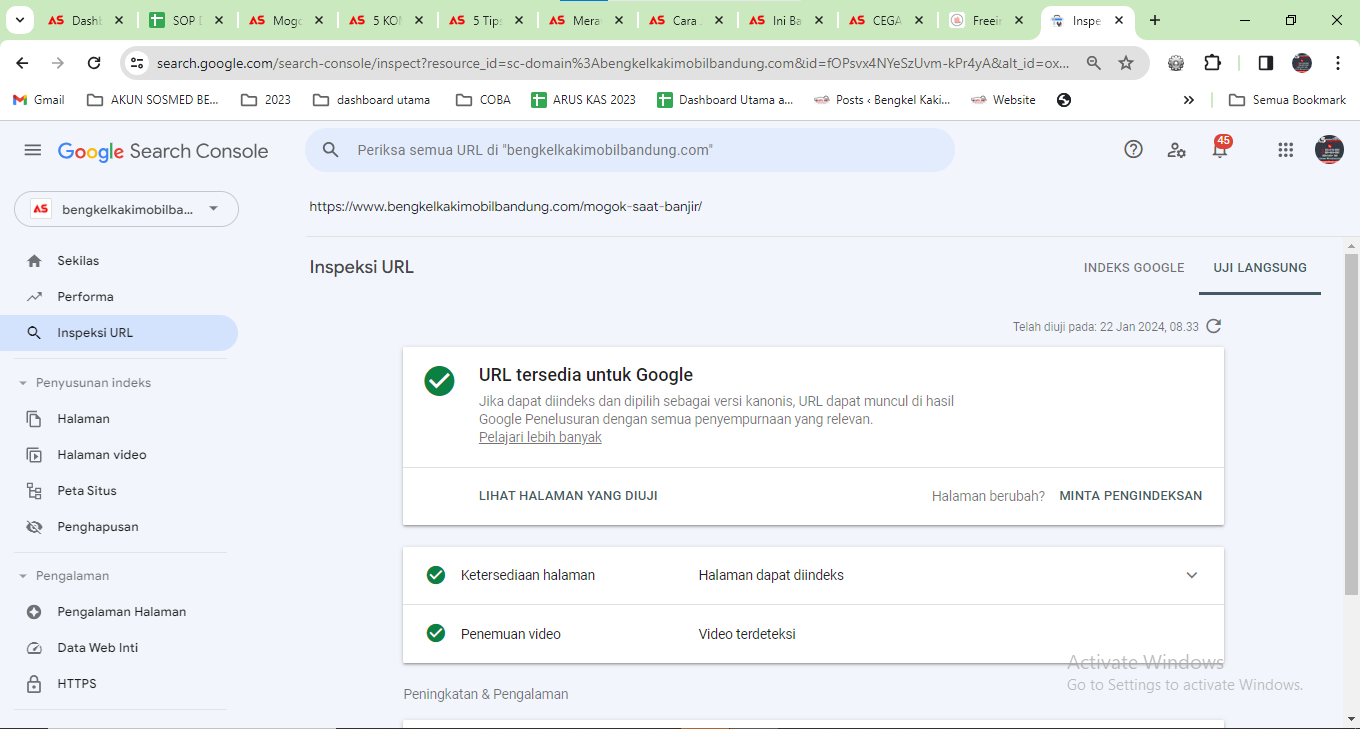
Task: Click the Data Web Inti gauge icon
Action: (34, 648)
